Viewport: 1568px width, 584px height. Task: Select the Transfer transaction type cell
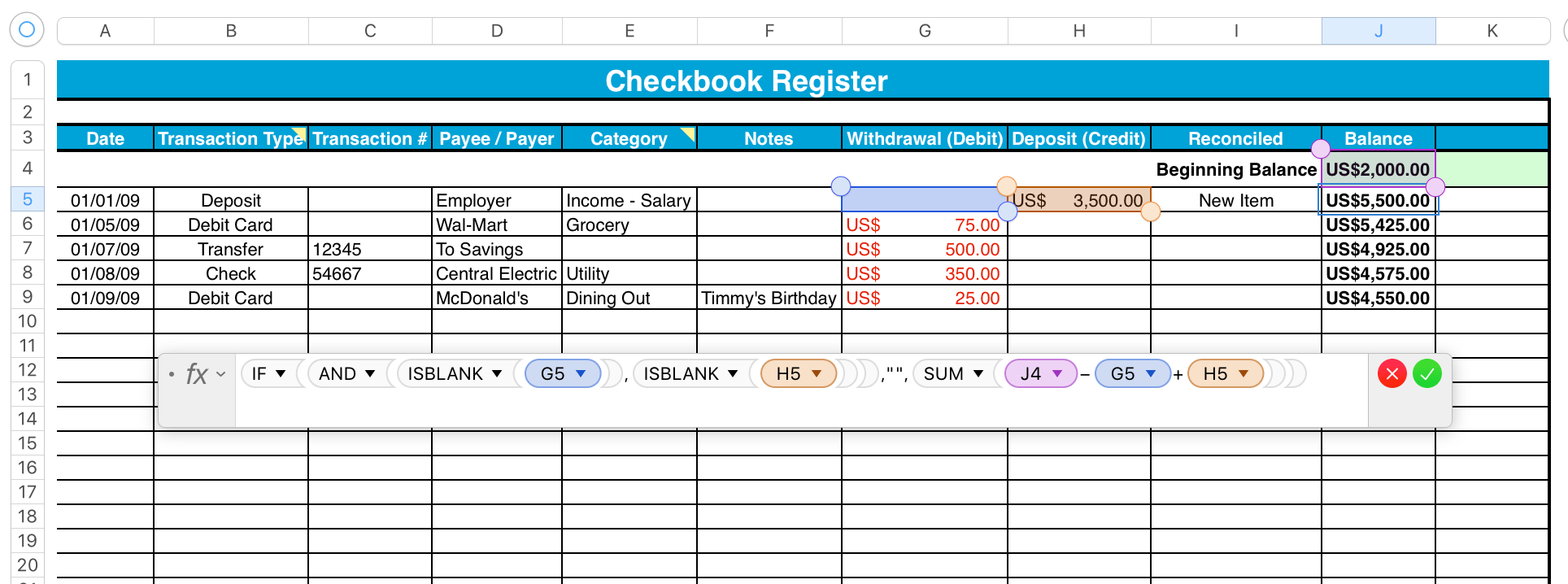[231, 249]
